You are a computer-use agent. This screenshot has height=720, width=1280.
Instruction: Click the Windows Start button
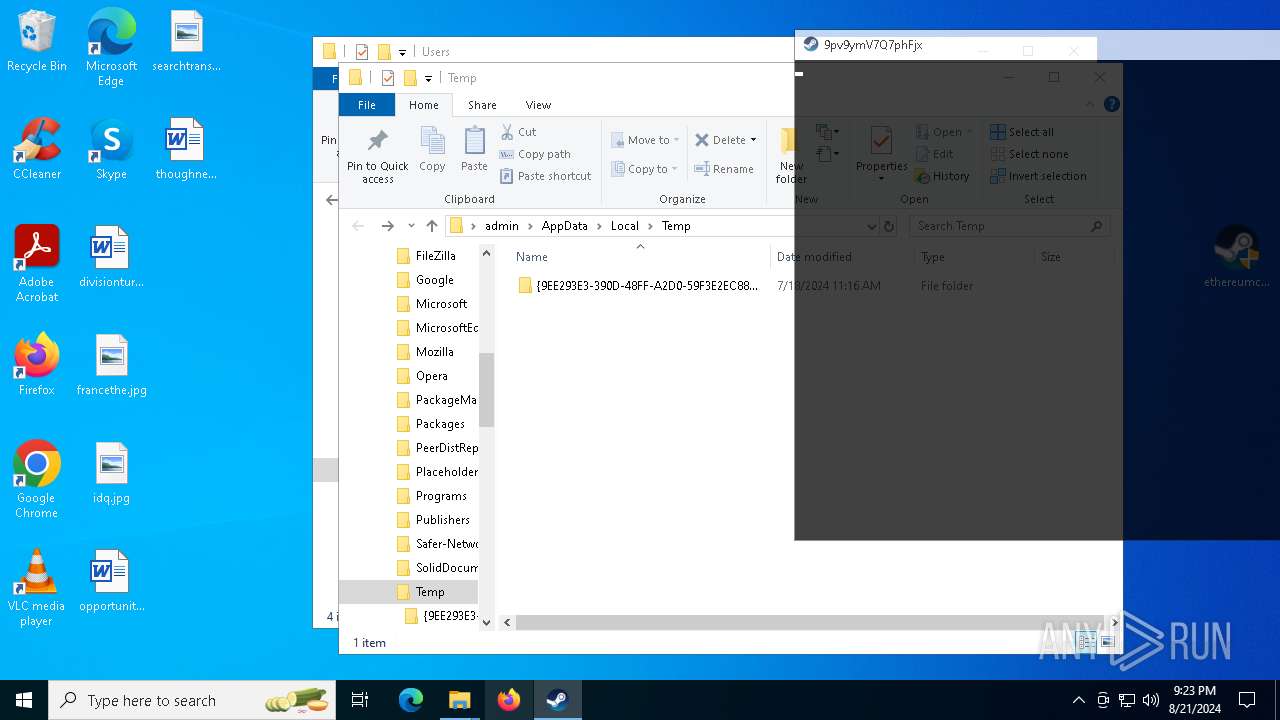pos(24,700)
